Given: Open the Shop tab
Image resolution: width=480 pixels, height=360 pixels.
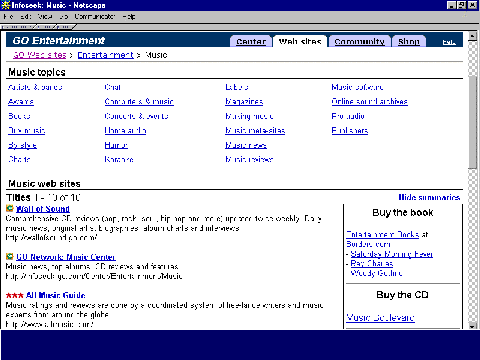Looking at the screenshot, I should pos(409,41).
